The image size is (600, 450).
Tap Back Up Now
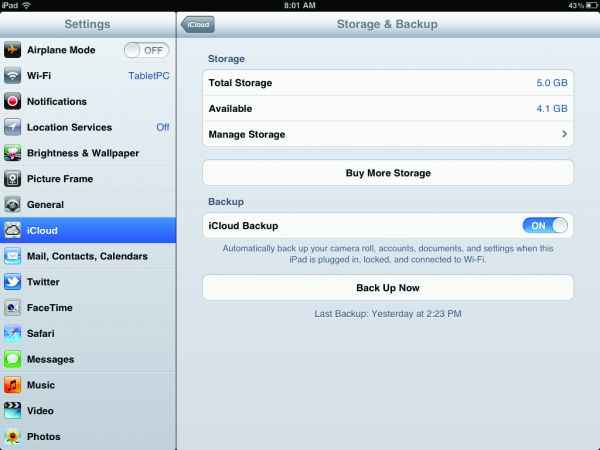[388, 288]
